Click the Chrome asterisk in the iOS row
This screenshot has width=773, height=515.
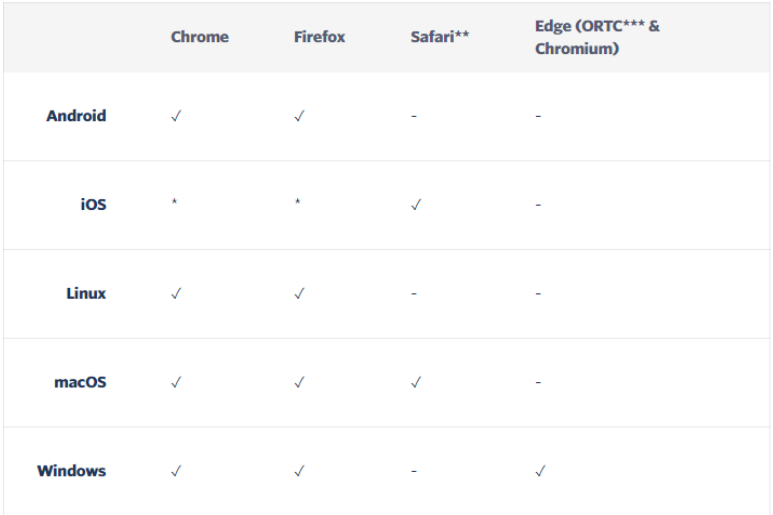(175, 204)
